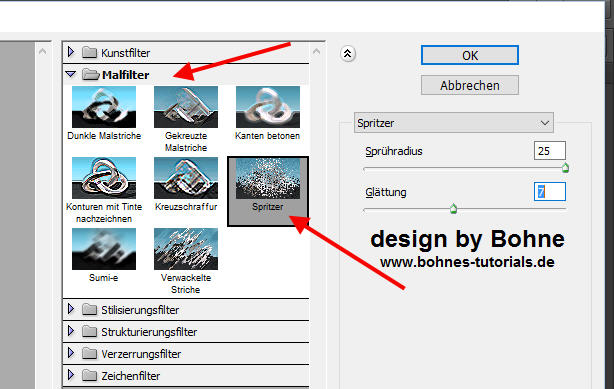The height and width of the screenshot is (389, 614).
Task: Choose the Gekreuzte Malstriche filter thumbnail
Action: [186, 107]
